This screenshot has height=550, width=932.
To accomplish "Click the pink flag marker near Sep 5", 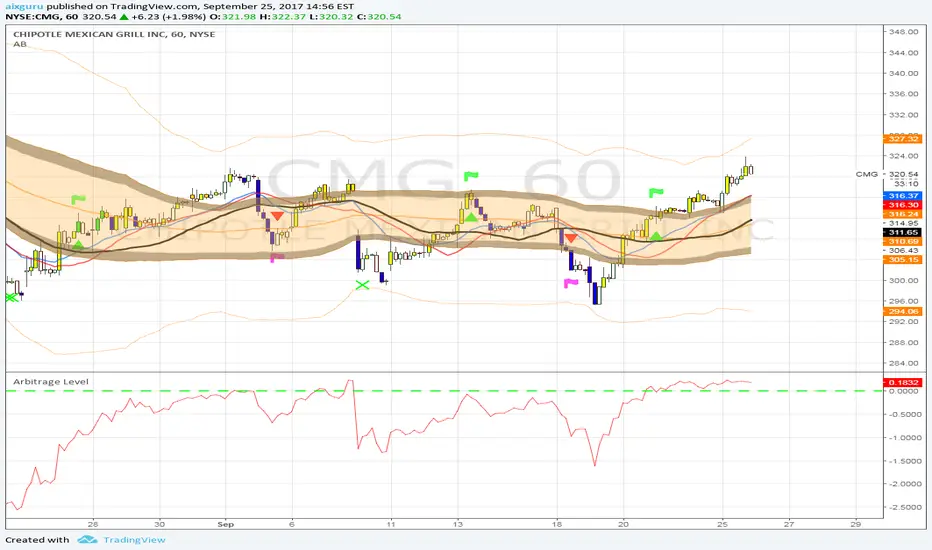I will coord(276,257).
